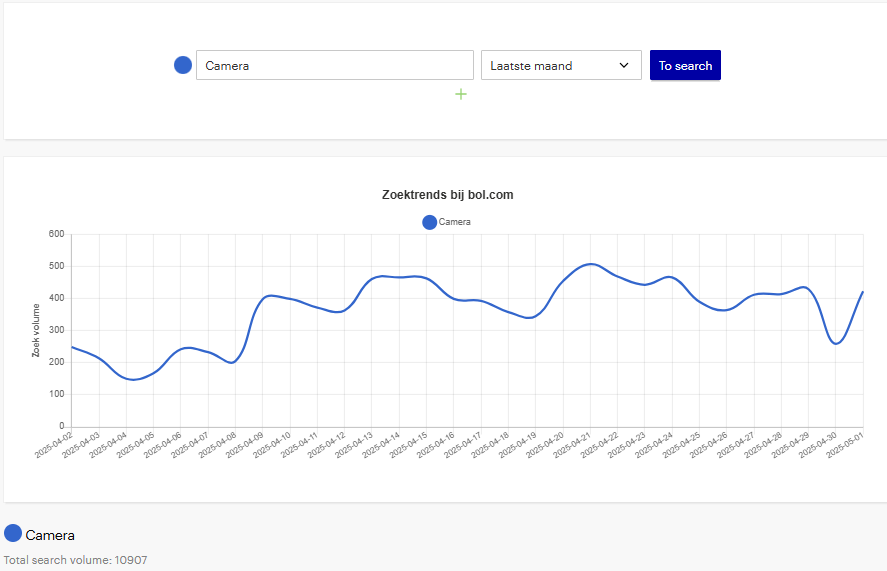Click the 600 value on the y-axis
Screen dimensions: 887x571
click(57, 234)
